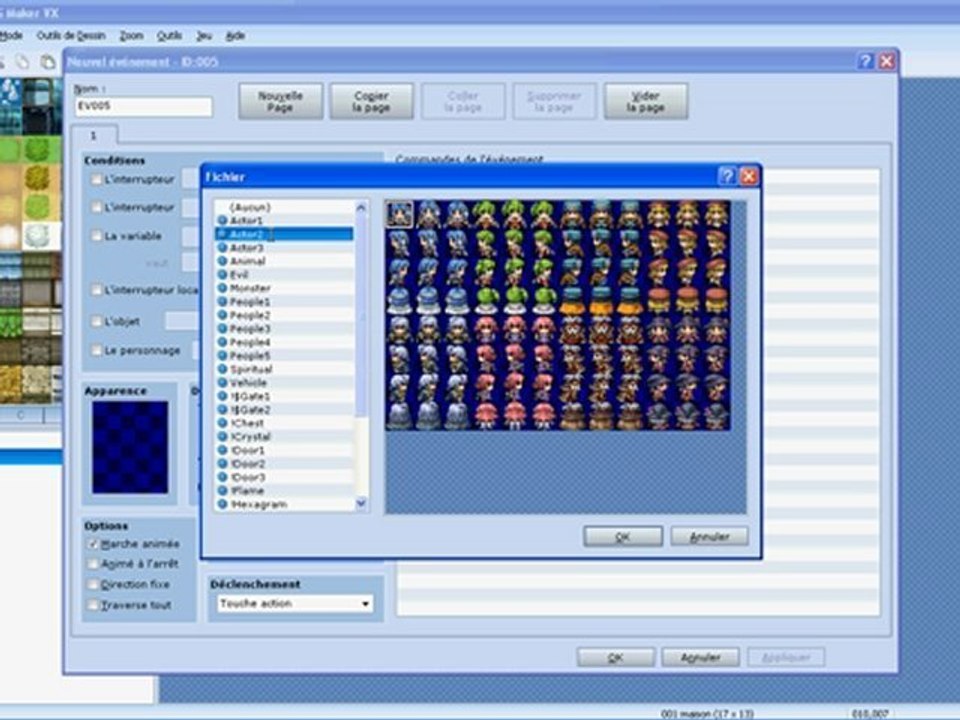
Task: Click Annuler in the Fichier dialog
Action: click(x=710, y=536)
